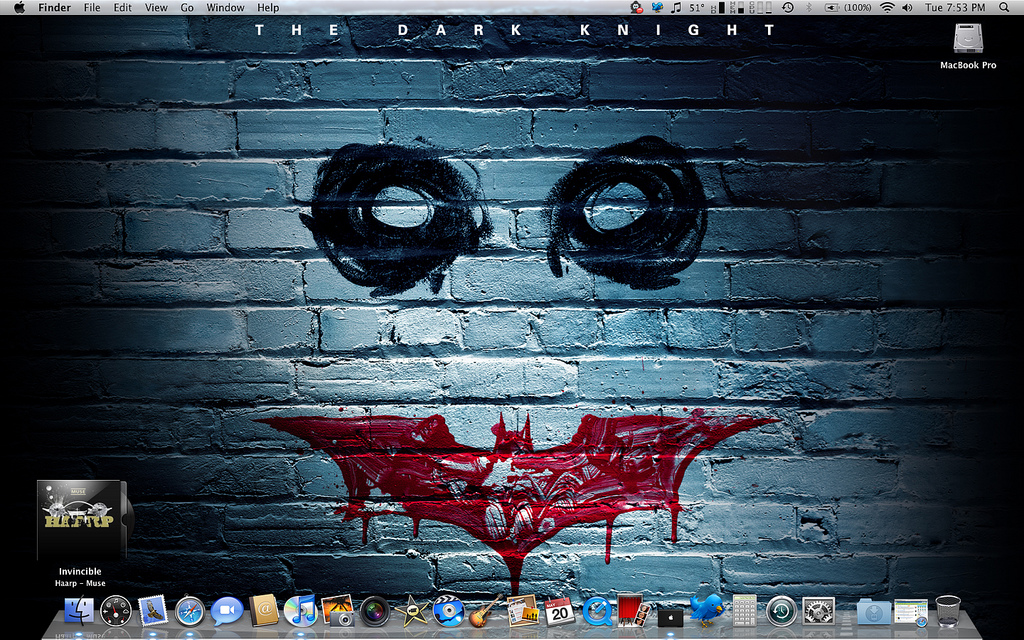The width and height of the screenshot is (1024, 640).
Task: Launch the blue Twitter bird app in Dock
Action: 707,609
